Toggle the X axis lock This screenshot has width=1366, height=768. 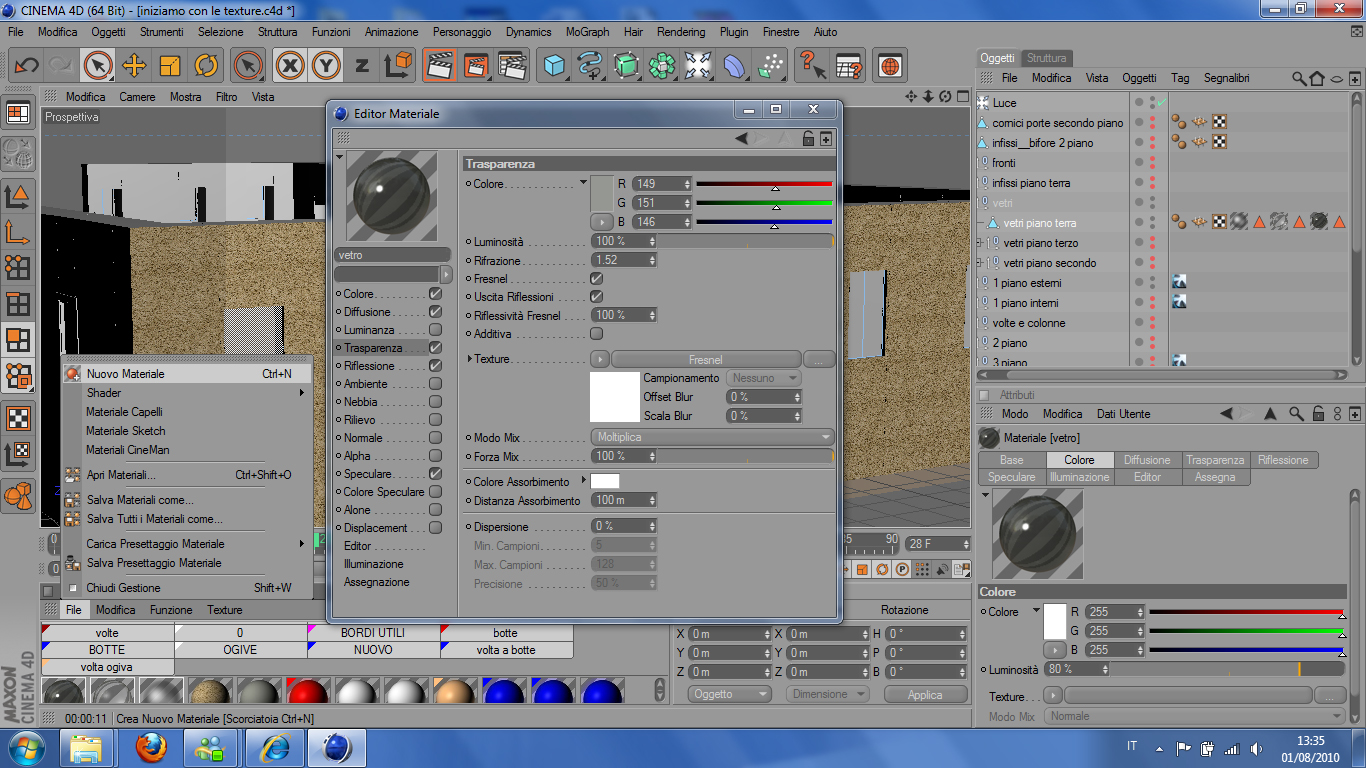click(290, 66)
